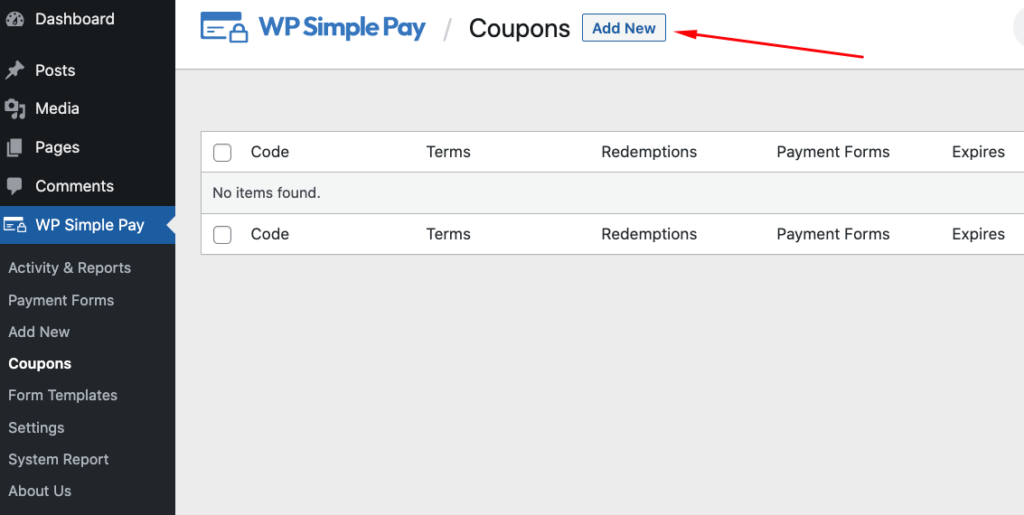Open the About Us sidebar link
The image size is (1024, 515).
[40, 491]
